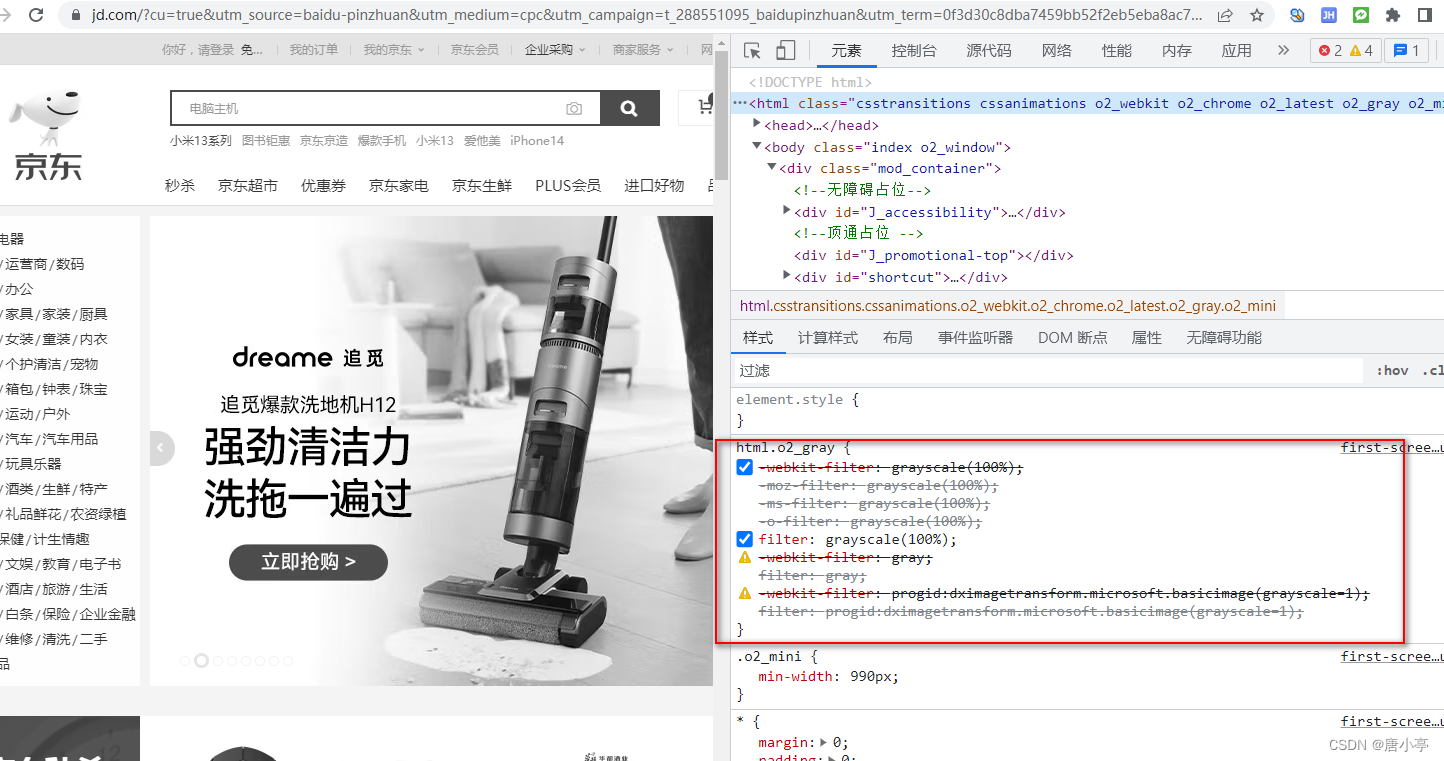Bookmark this page with the star icon
This screenshot has height=761, width=1444.
tap(1257, 15)
